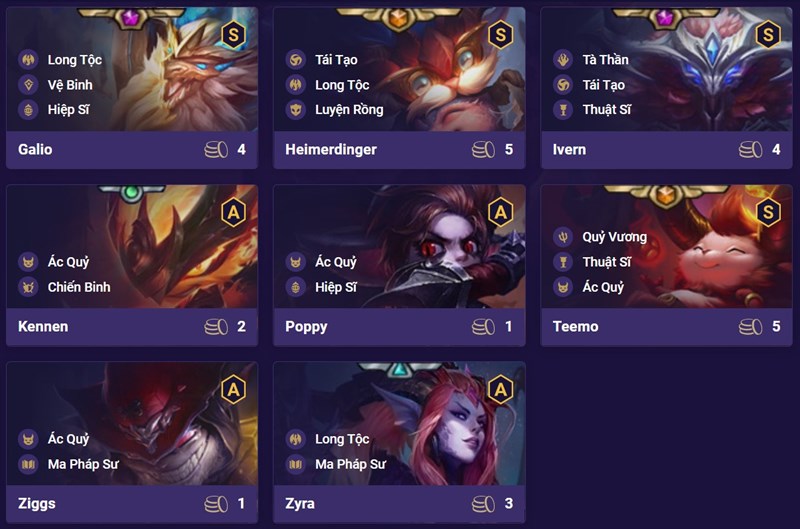Click the Ziggs champion portrait
This screenshot has height=529, width=800.
tap(132, 423)
